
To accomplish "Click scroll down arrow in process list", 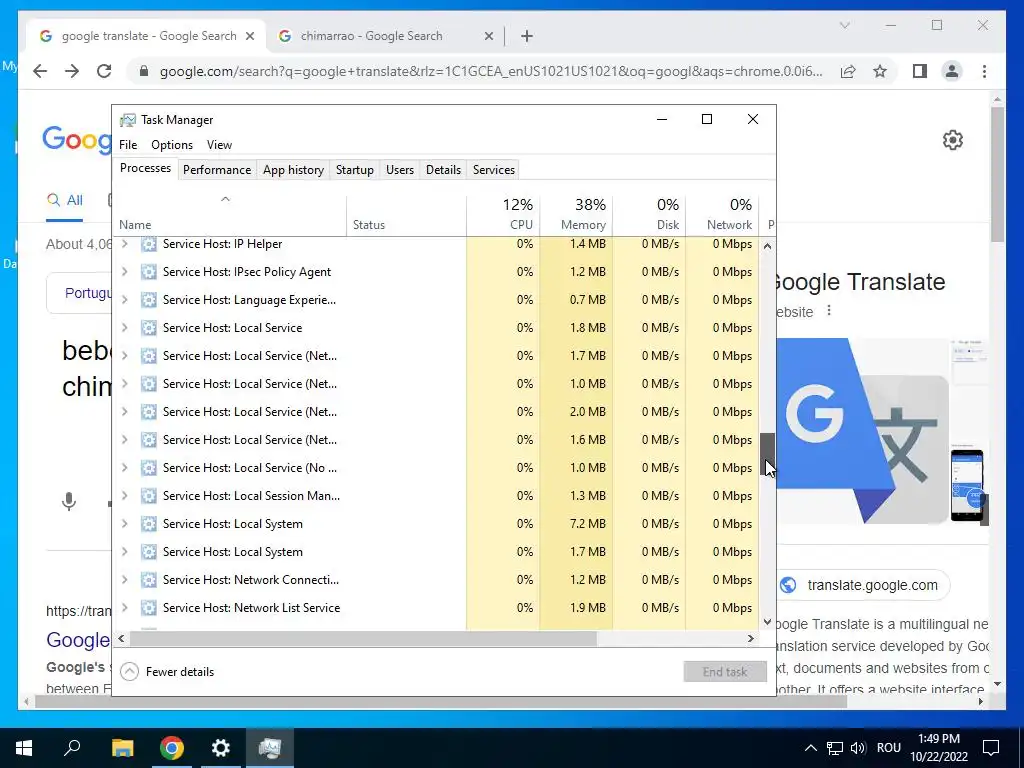I will click(x=767, y=622).
